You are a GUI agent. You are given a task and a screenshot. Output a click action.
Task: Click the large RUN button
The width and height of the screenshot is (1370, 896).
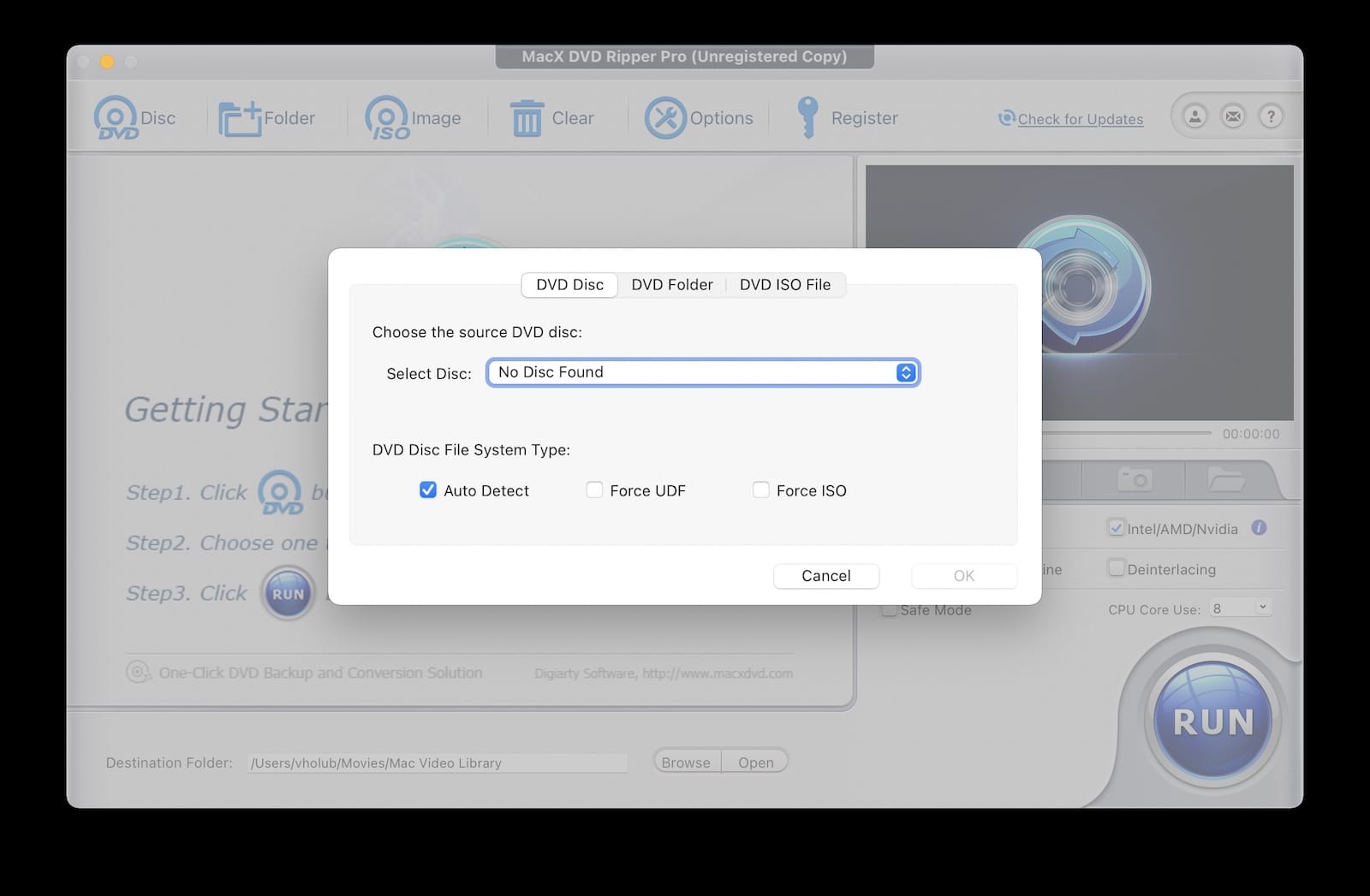[1212, 721]
